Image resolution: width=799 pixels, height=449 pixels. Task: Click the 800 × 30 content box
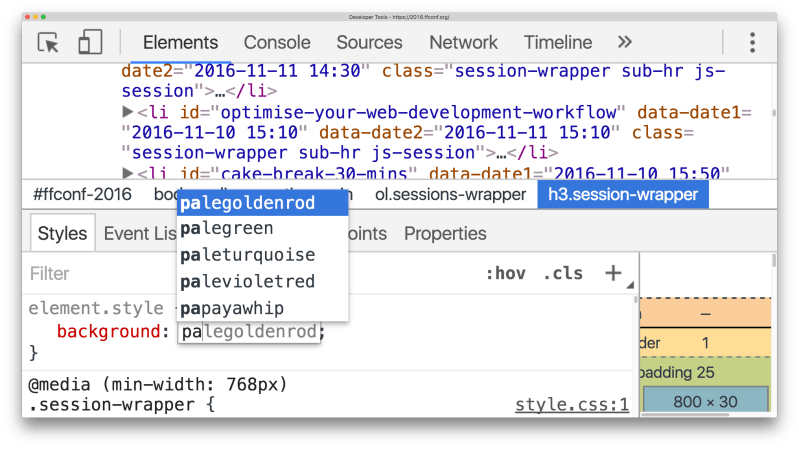point(705,401)
